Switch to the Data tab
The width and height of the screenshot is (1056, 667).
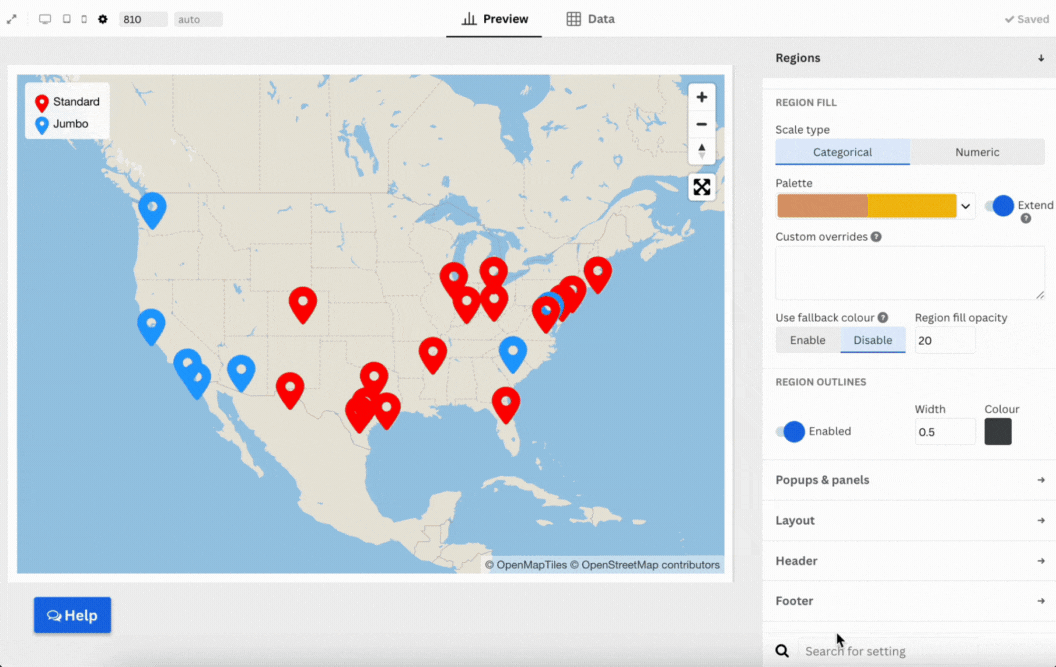(x=590, y=19)
